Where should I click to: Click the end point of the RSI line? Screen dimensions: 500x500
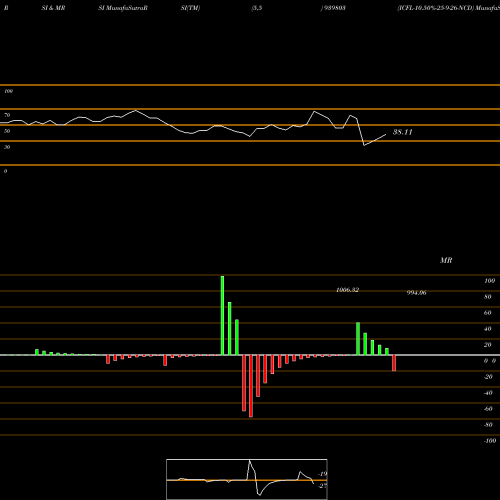386,134
